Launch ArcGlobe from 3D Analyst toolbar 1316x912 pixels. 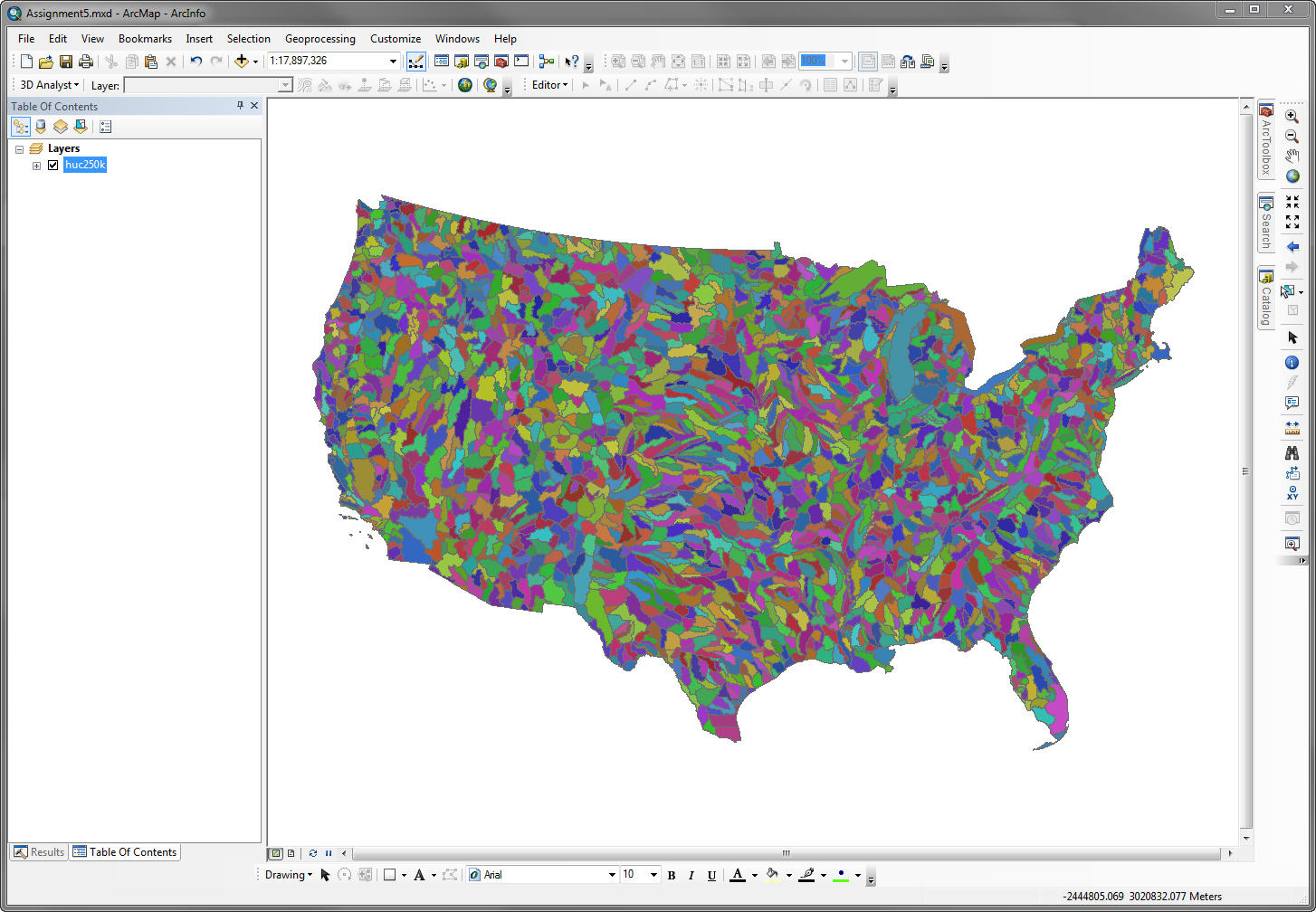pos(490,85)
